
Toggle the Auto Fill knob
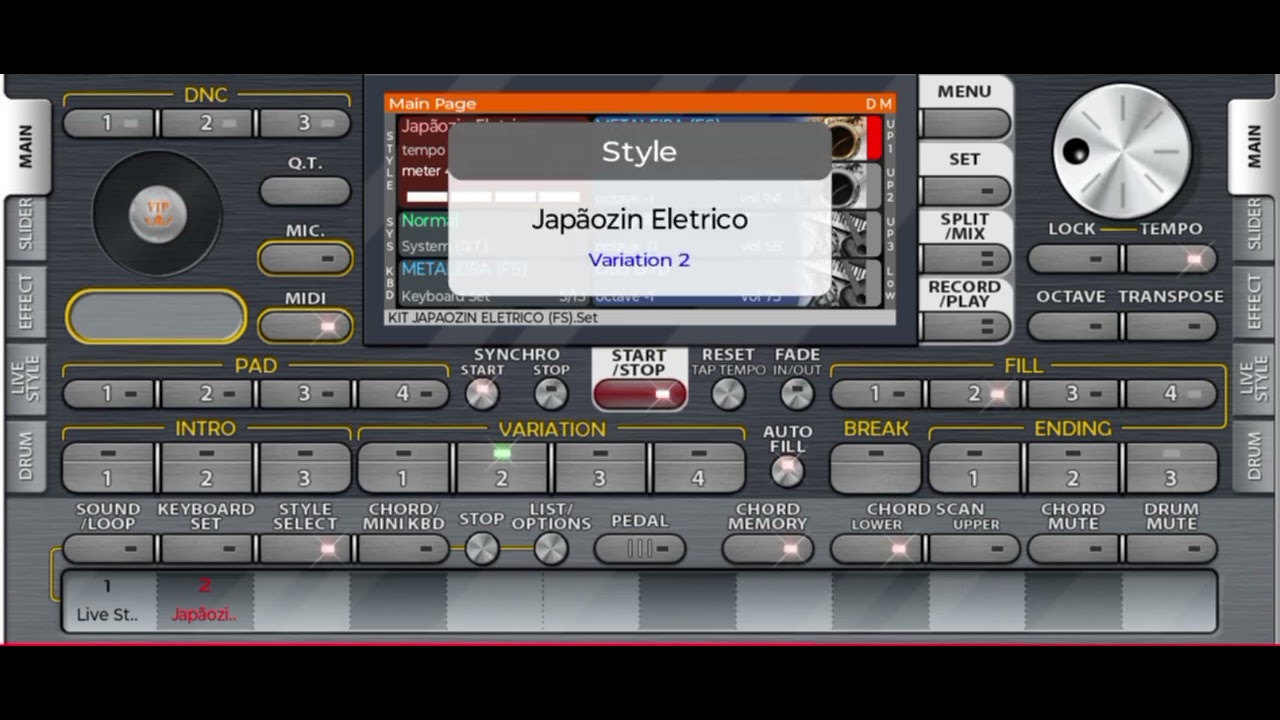tap(787, 470)
